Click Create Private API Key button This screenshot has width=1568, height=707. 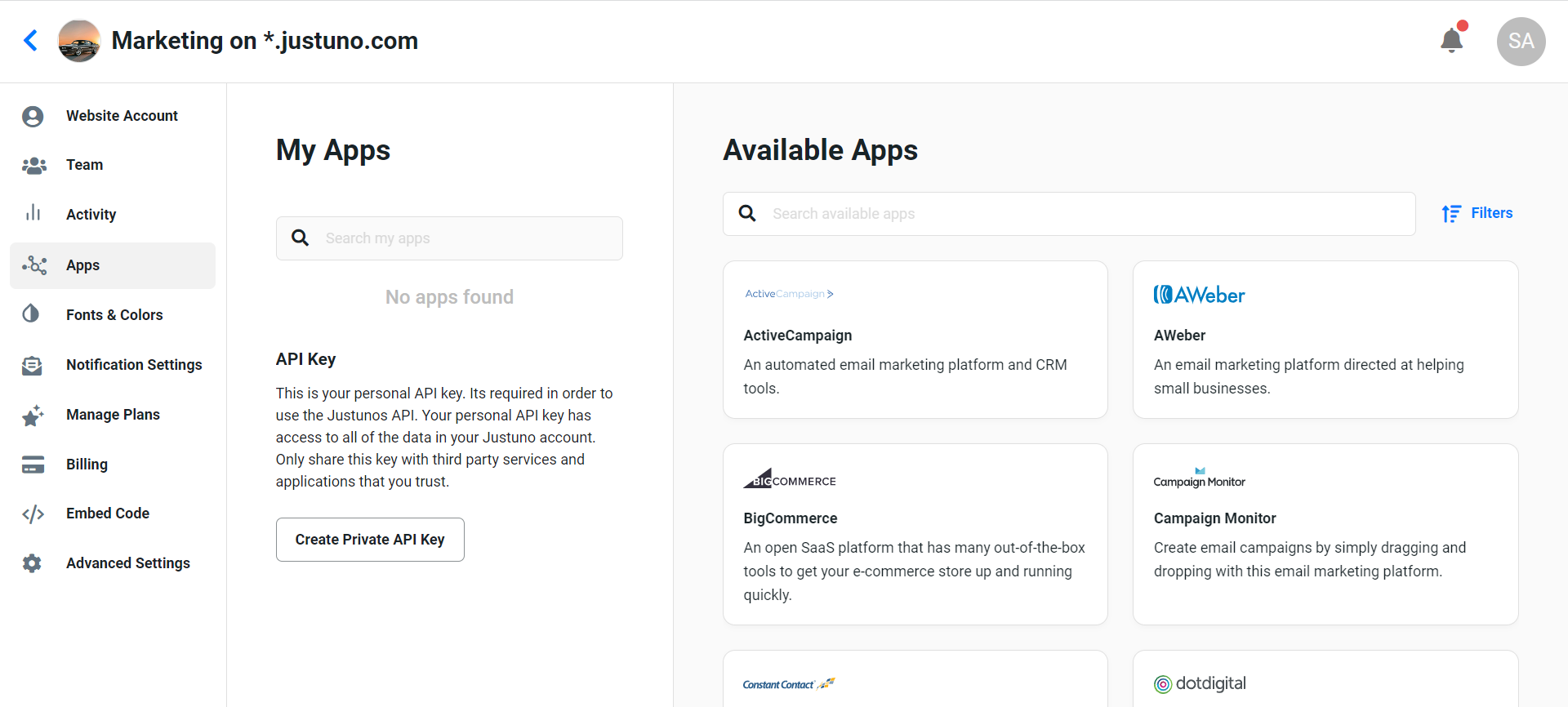[370, 540]
